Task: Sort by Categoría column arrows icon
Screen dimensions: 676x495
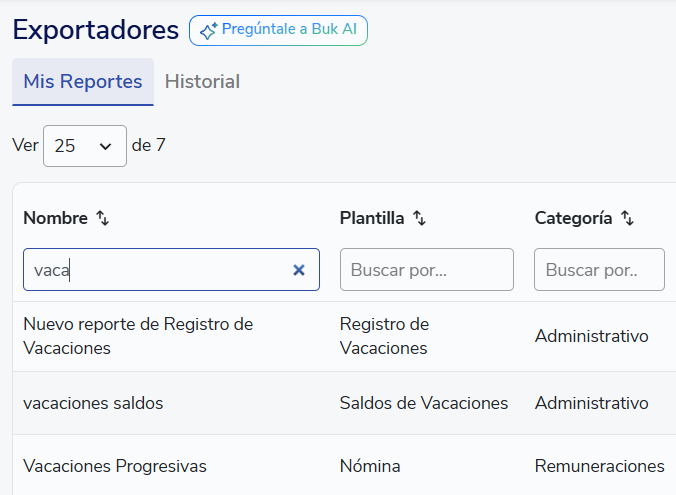Action: (x=627, y=218)
